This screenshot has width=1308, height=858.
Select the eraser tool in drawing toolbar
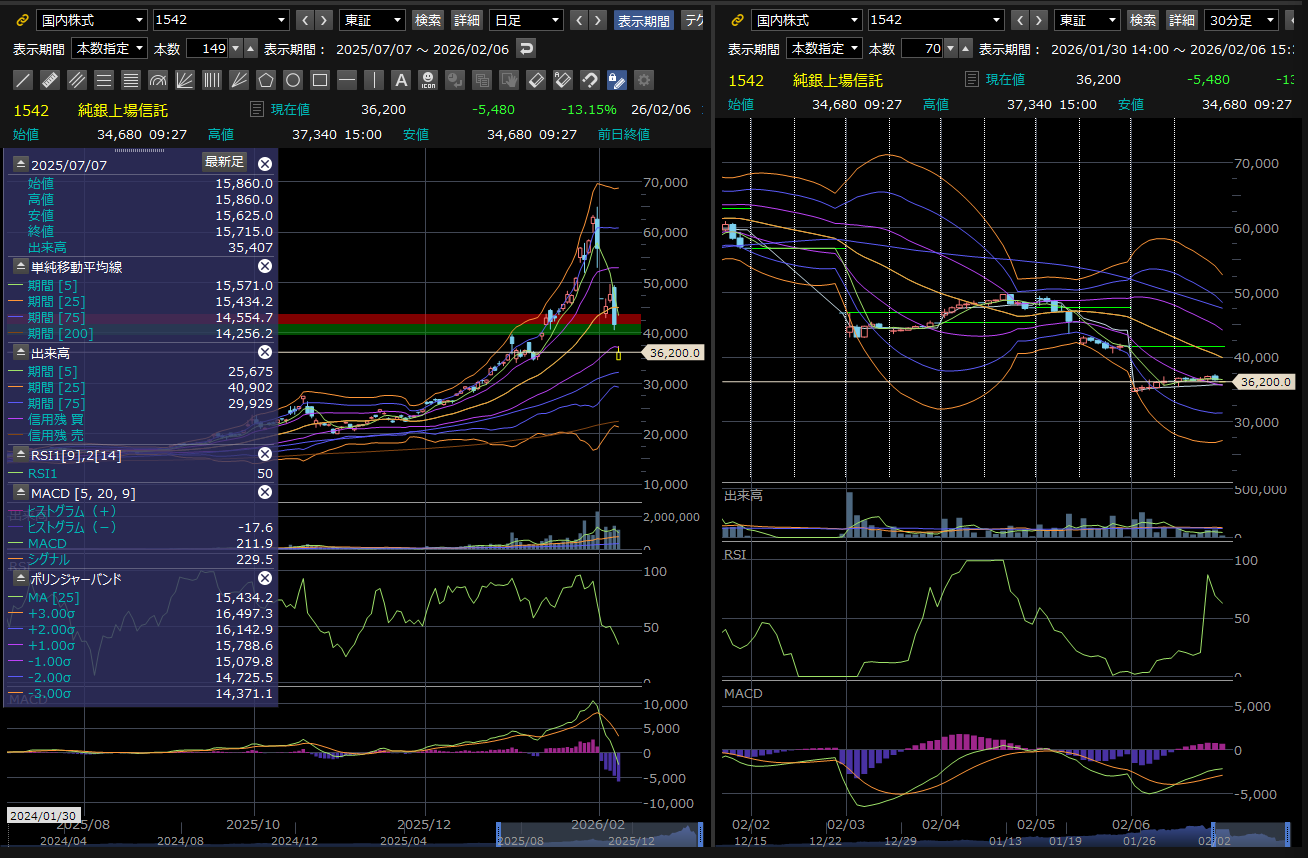pos(536,80)
